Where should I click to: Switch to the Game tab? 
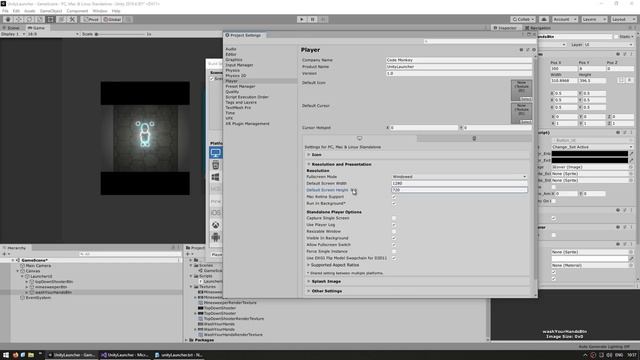pyautogui.click(x=37, y=28)
